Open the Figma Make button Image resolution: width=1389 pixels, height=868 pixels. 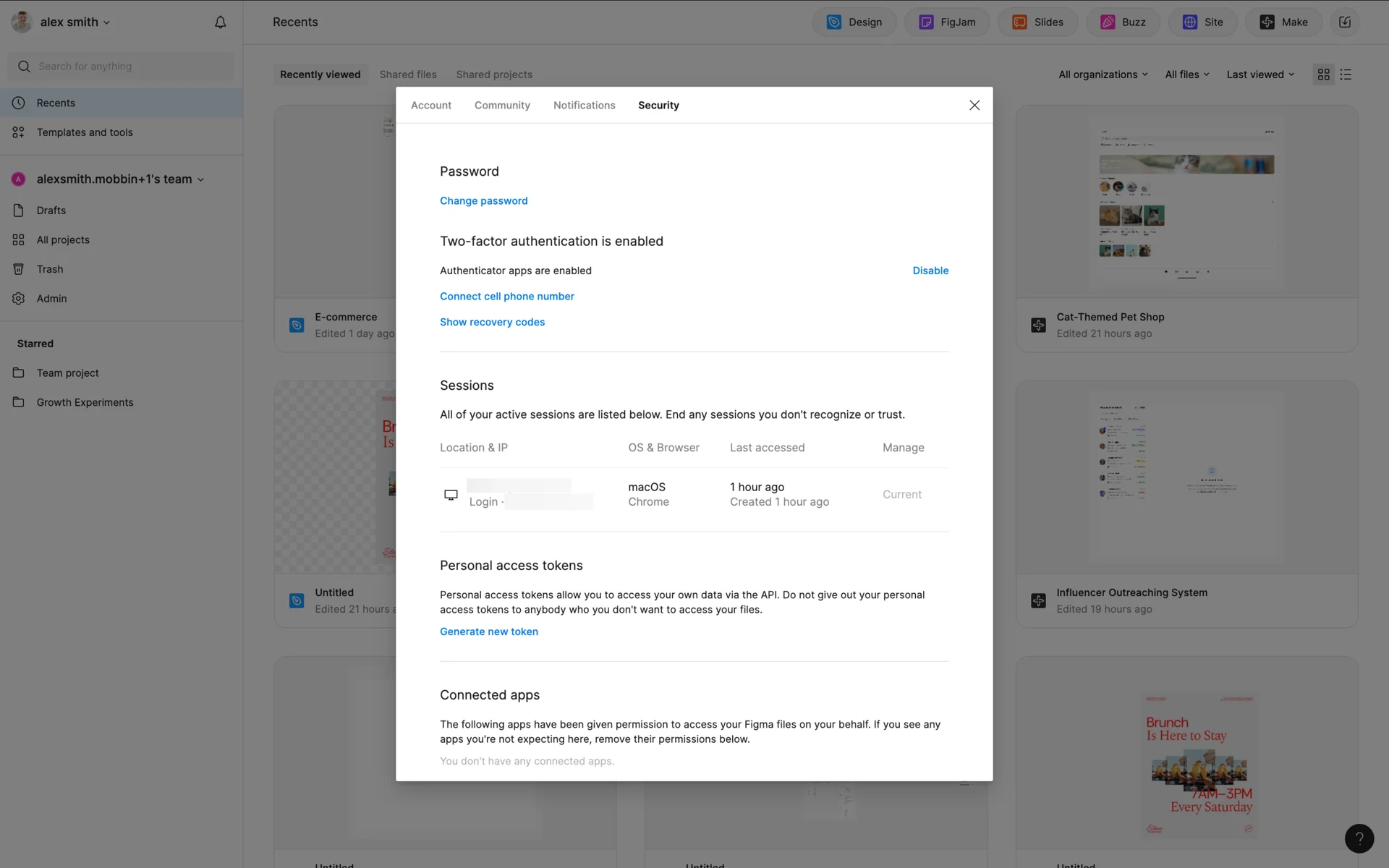coord(1283,22)
